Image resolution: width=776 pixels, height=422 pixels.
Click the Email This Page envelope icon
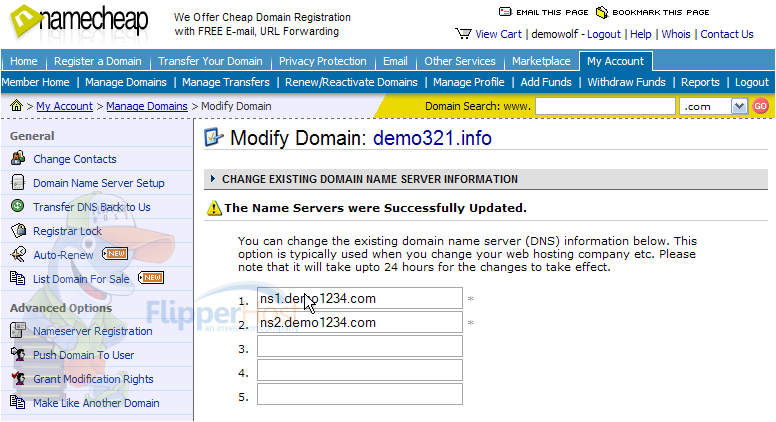pyautogui.click(x=505, y=12)
